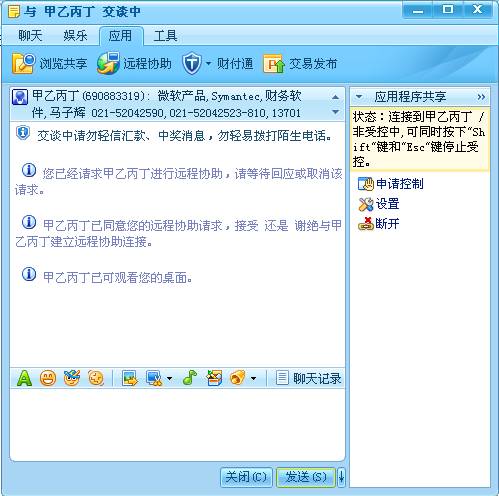Select the send picture icon

pos(130,378)
